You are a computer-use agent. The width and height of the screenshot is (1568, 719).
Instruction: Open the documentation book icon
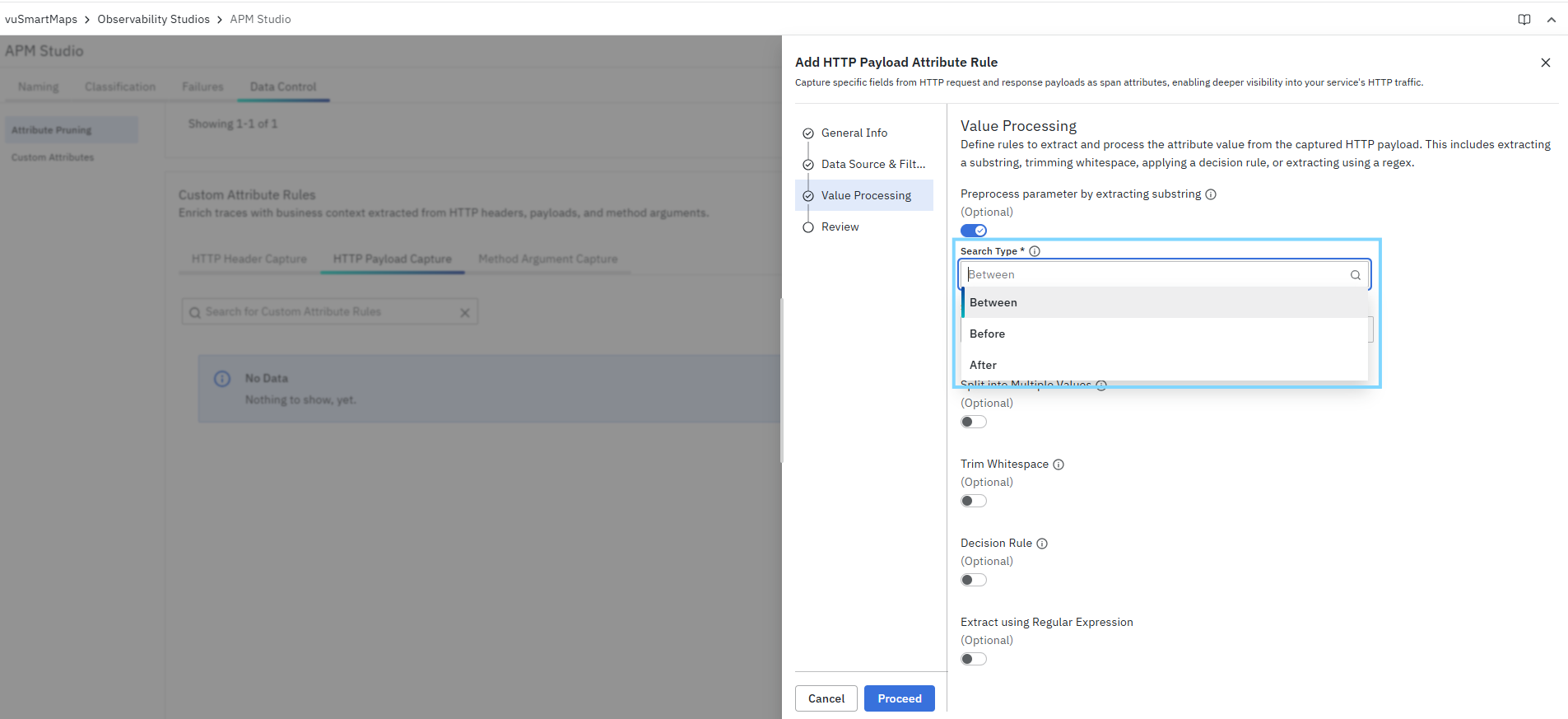click(x=1524, y=20)
